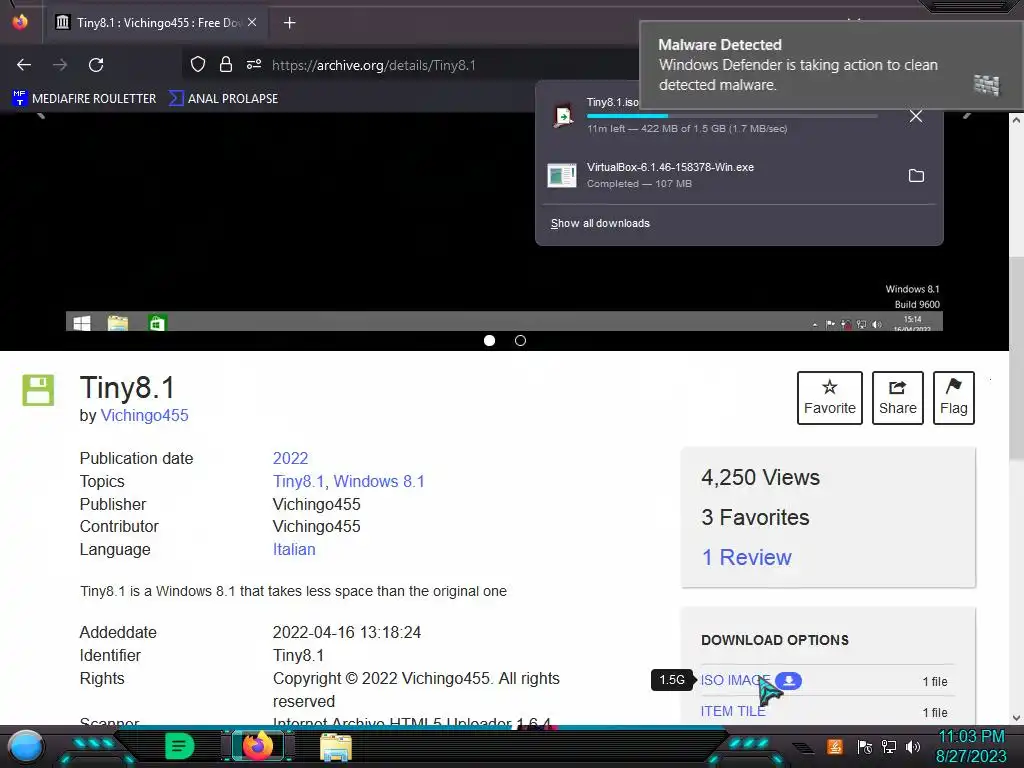Click the Firefox taskbar icon

coord(257,746)
